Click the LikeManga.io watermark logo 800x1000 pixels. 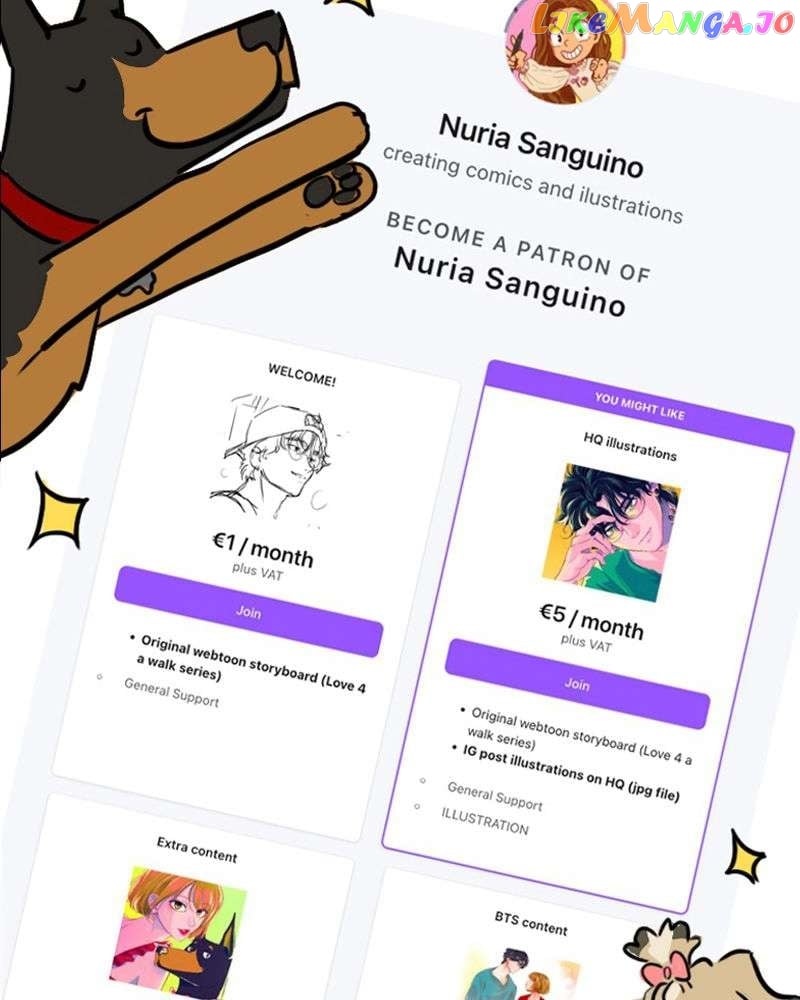coord(663,20)
